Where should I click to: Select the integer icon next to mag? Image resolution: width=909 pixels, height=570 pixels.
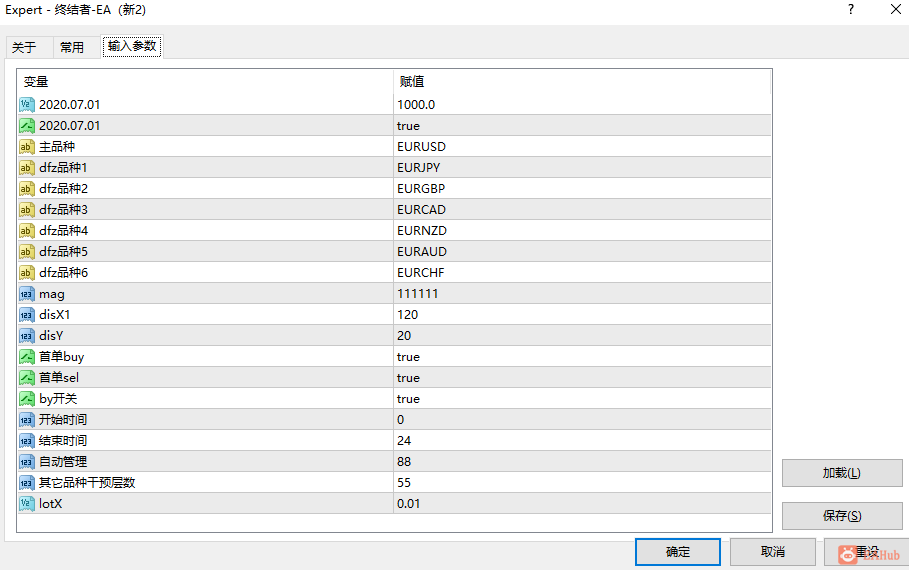pos(27,294)
